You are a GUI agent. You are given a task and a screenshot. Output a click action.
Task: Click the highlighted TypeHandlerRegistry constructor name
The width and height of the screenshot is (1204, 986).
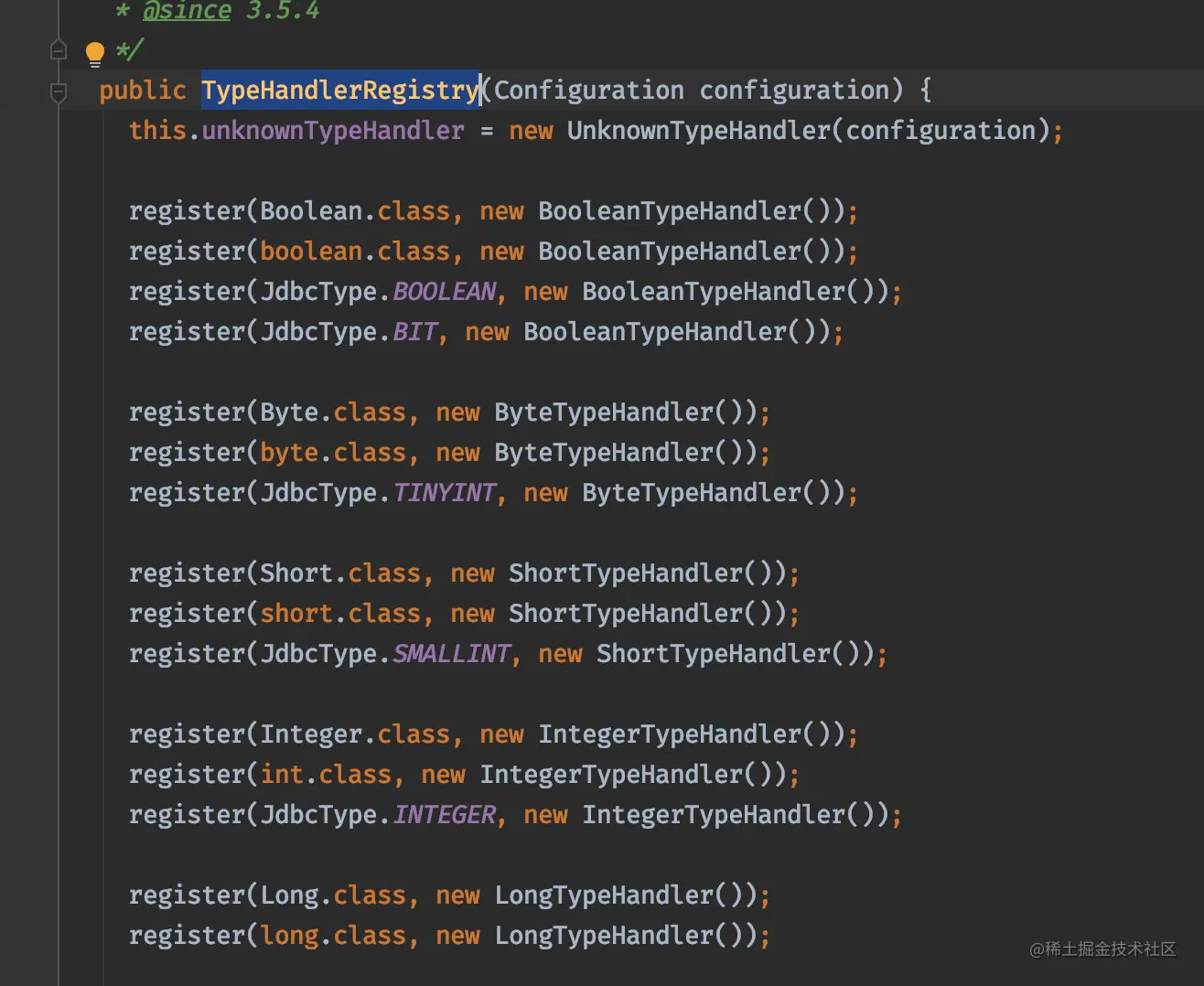[340, 90]
